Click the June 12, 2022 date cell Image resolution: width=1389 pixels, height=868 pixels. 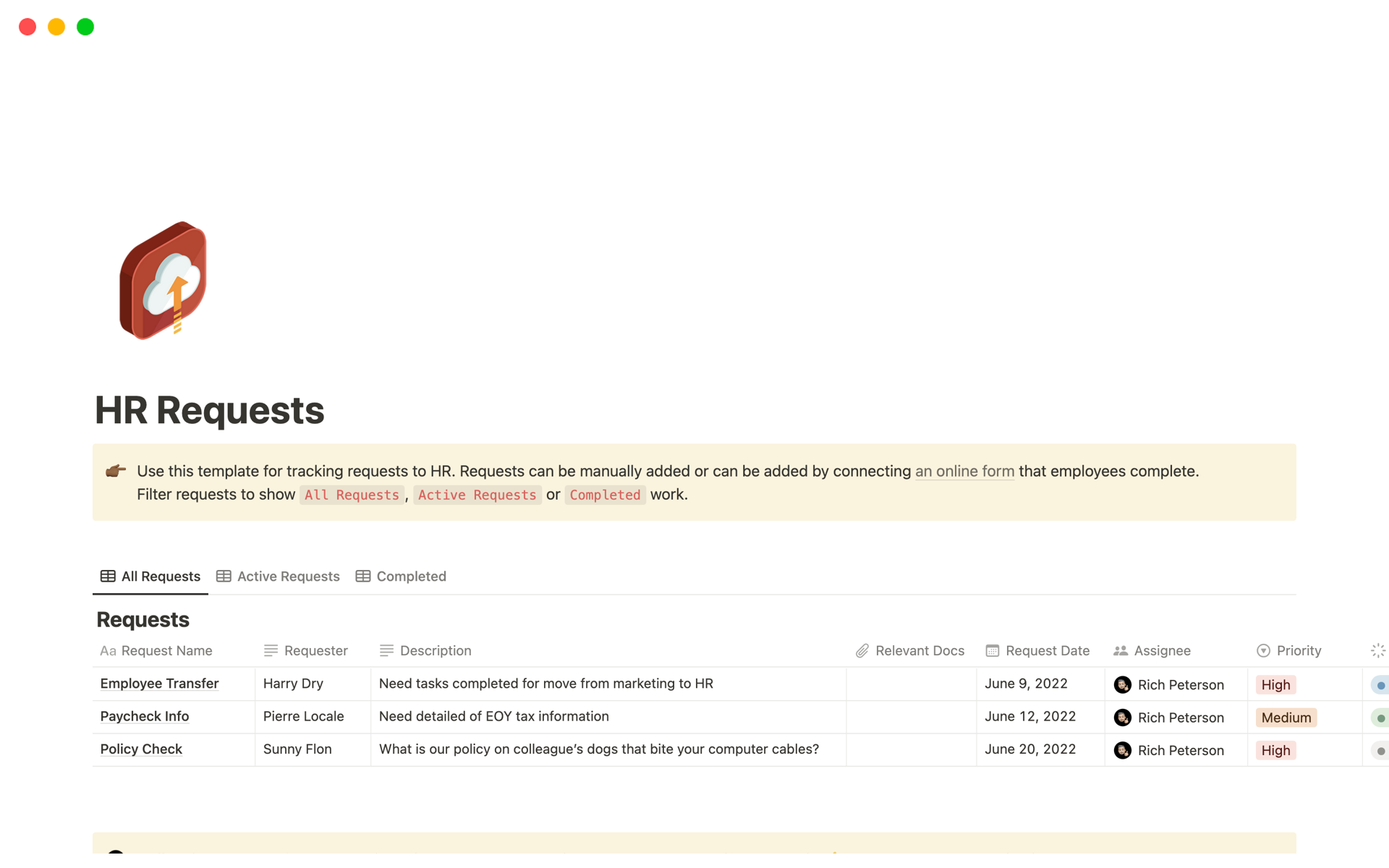point(1030,716)
